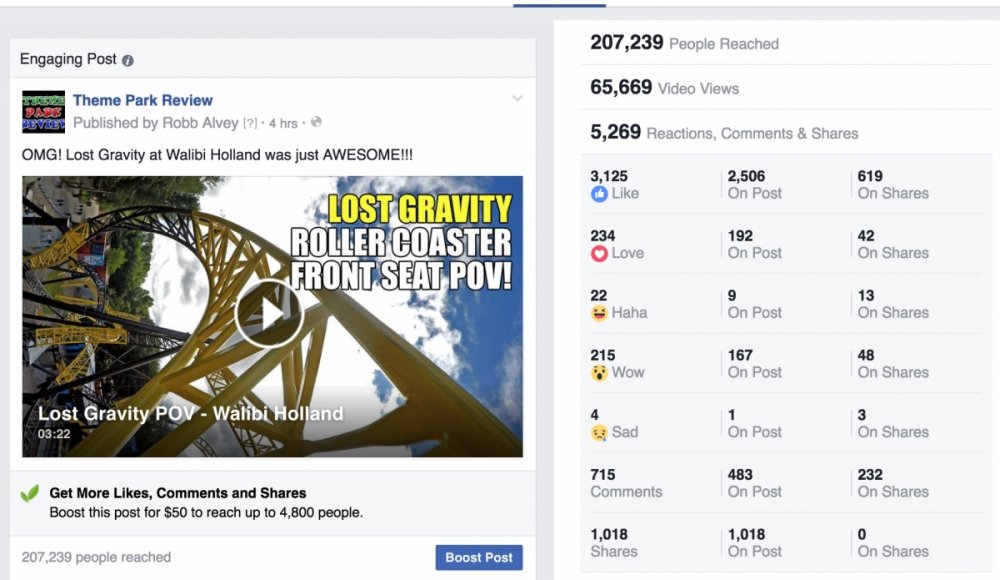Click the Sad crying emoji icon

point(599,433)
